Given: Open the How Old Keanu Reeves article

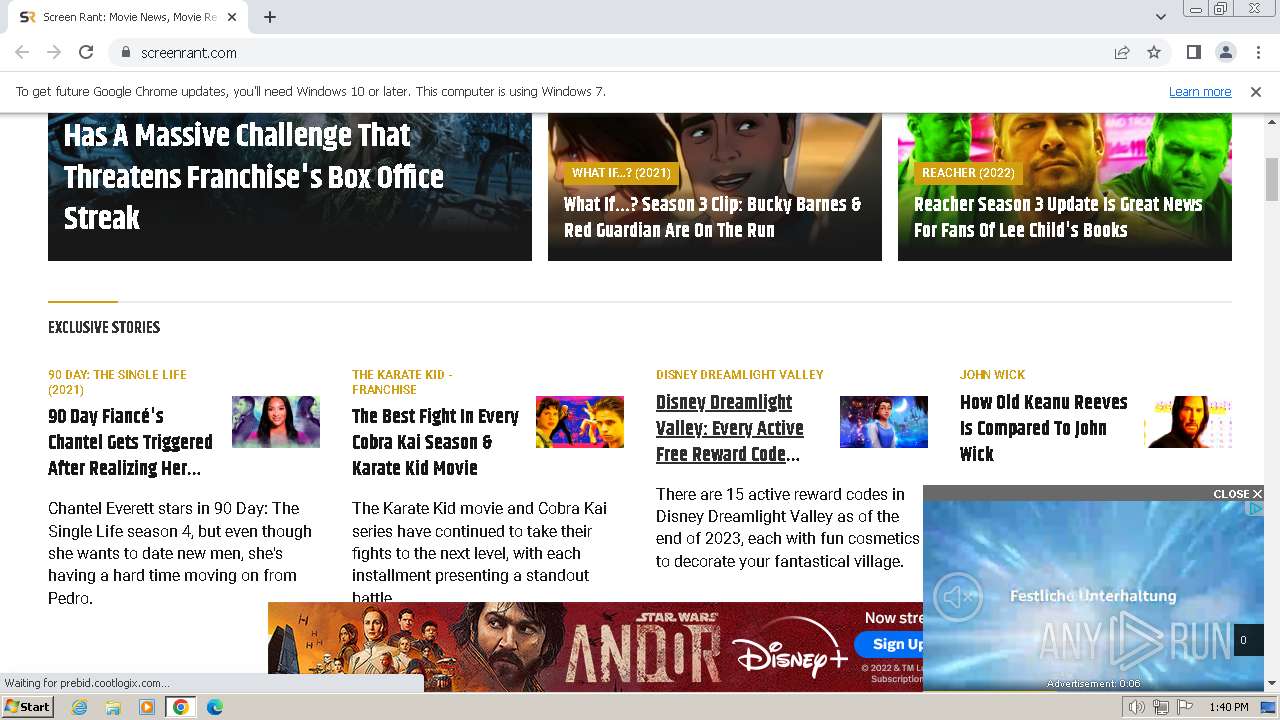Looking at the screenshot, I should click(x=1043, y=428).
